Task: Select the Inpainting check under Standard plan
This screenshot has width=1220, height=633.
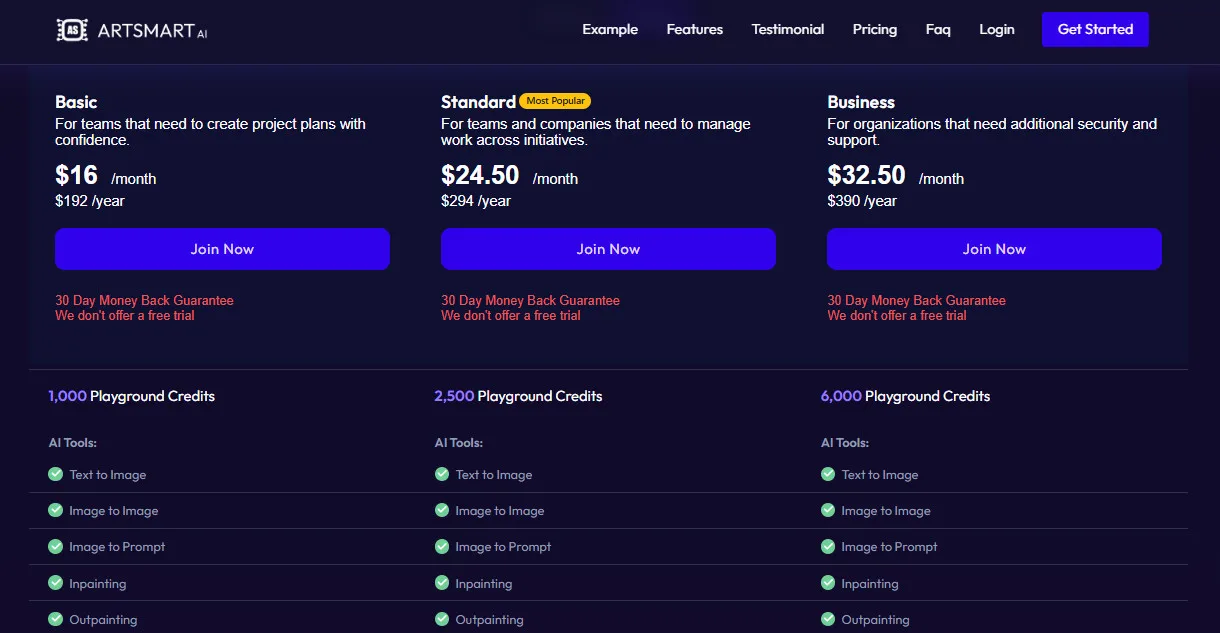Action: click(442, 583)
